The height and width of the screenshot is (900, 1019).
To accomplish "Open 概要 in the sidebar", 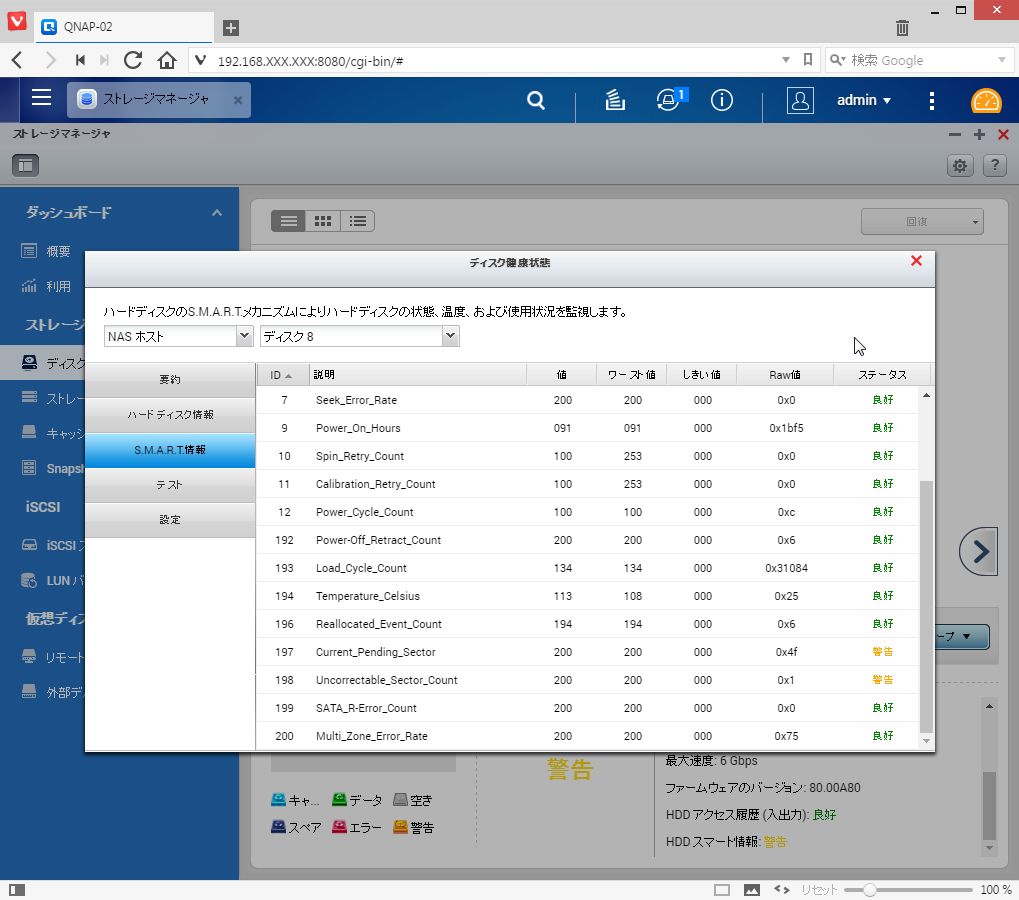I will [x=58, y=251].
